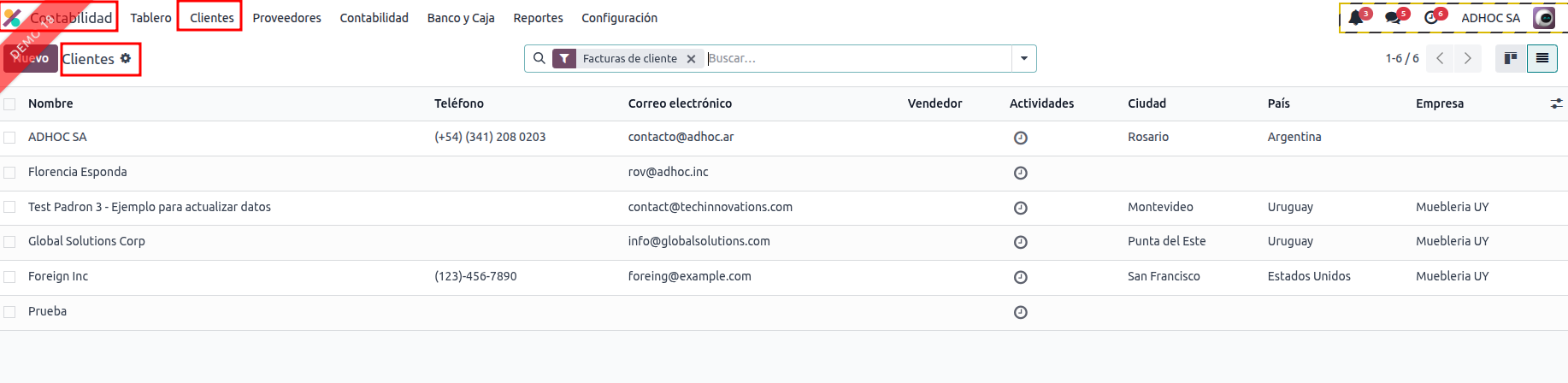1568x383 pixels.
Task: Select the Florencia Esponda row checkbox
Action: click(x=9, y=173)
